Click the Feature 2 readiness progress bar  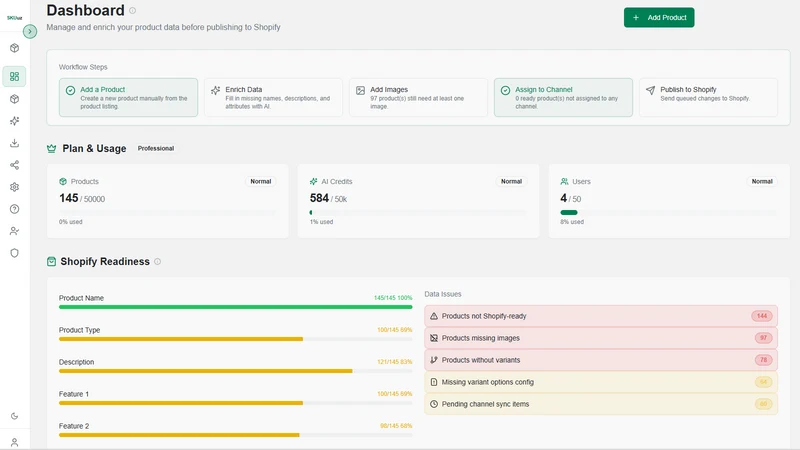click(x=235, y=435)
